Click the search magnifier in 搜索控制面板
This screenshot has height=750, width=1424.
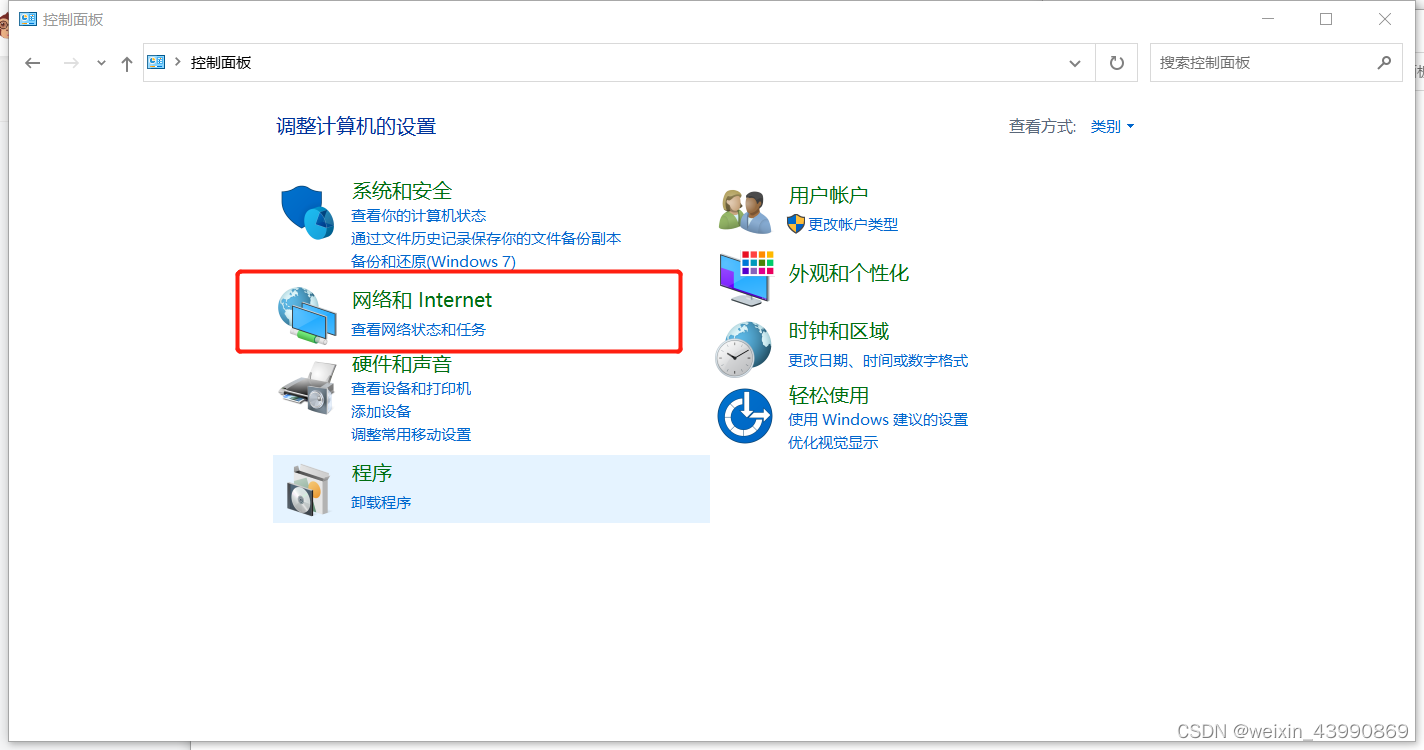(1385, 62)
